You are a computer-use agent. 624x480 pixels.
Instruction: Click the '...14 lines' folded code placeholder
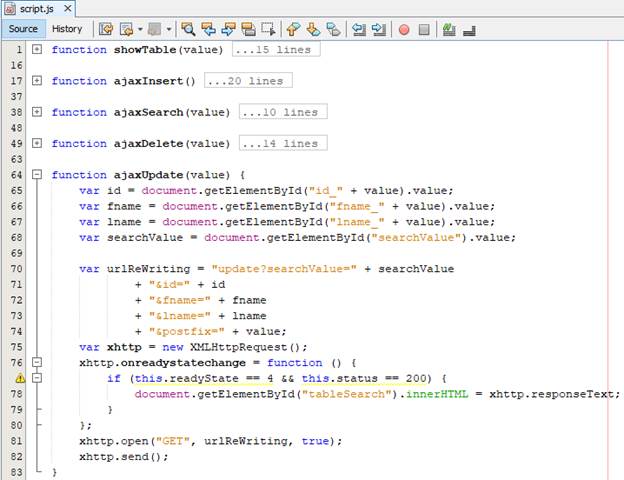[x=283, y=143]
